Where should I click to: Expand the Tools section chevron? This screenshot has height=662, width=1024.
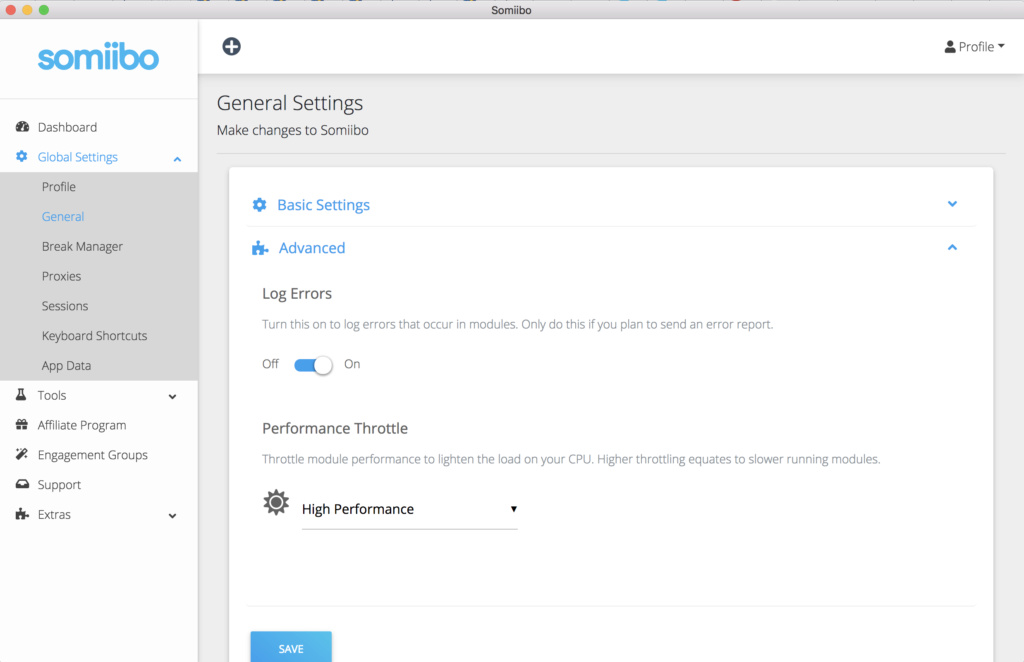tap(172, 396)
